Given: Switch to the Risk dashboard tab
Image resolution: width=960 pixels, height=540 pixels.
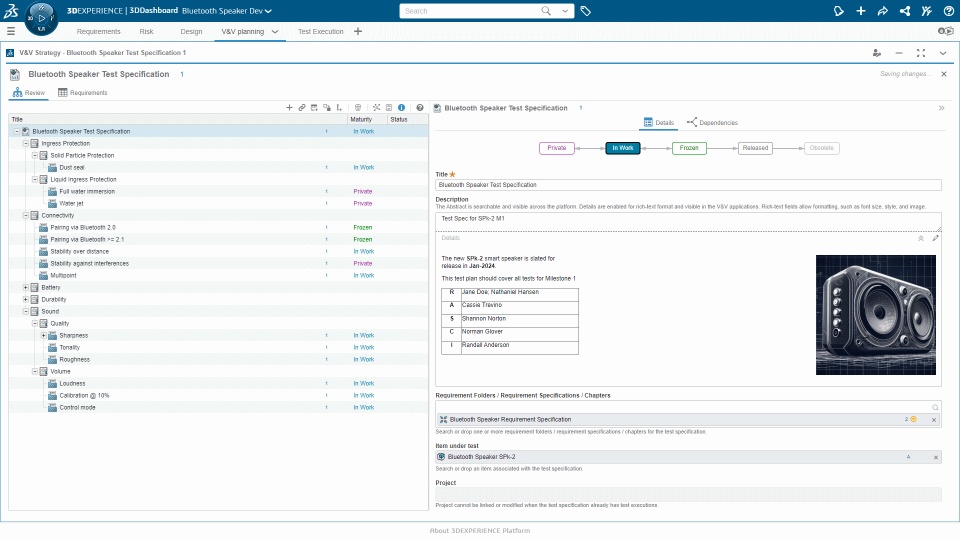Looking at the screenshot, I should coord(146,32).
